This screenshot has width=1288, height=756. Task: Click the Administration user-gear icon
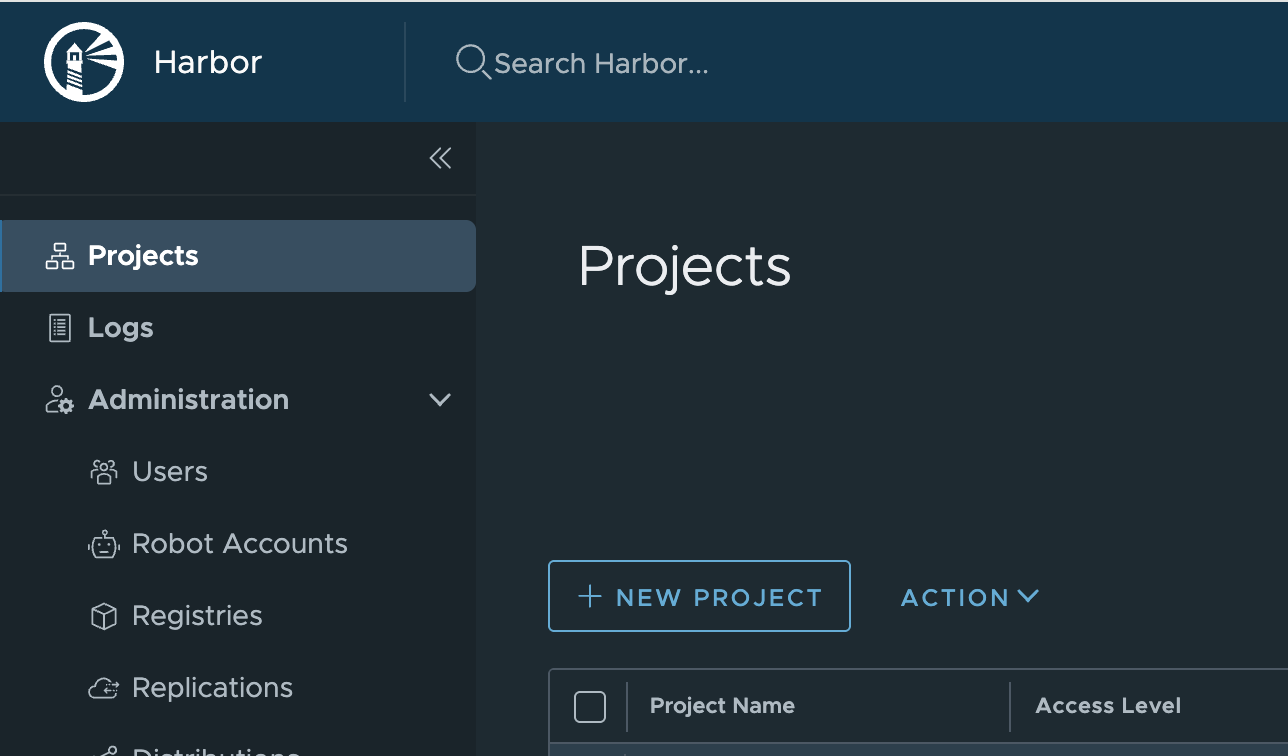coord(60,400)
